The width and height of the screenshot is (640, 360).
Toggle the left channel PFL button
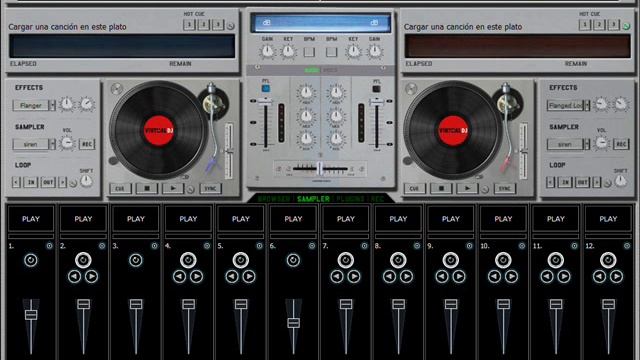(266, 88)
